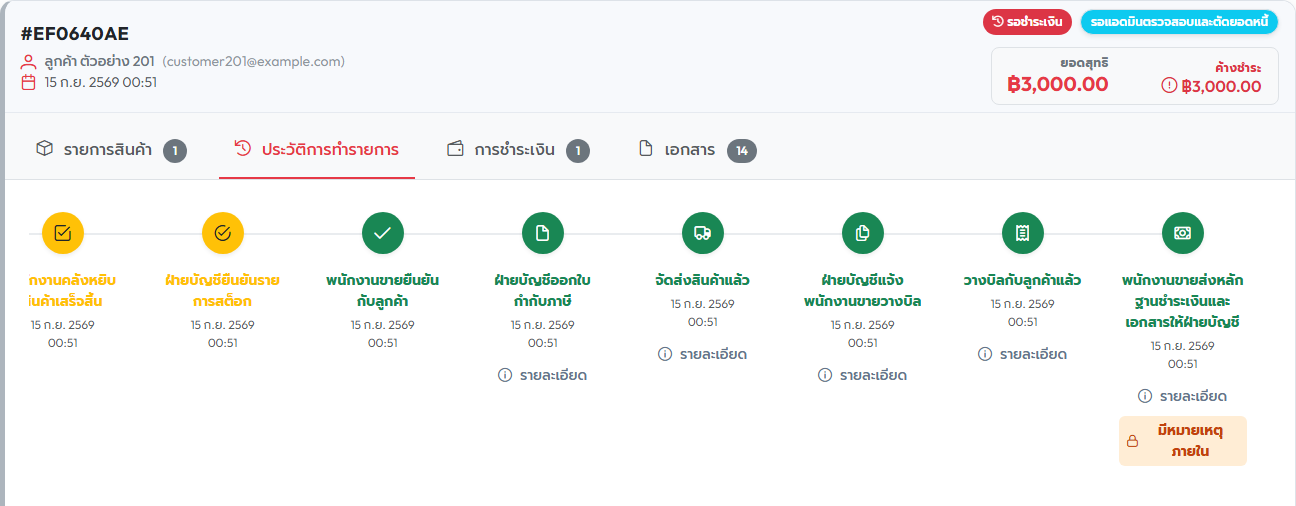The height and width of the screenshot is (506, 1296).
Task: Click the box icon beside รายการสินค้า
Action: click(44, 149)
